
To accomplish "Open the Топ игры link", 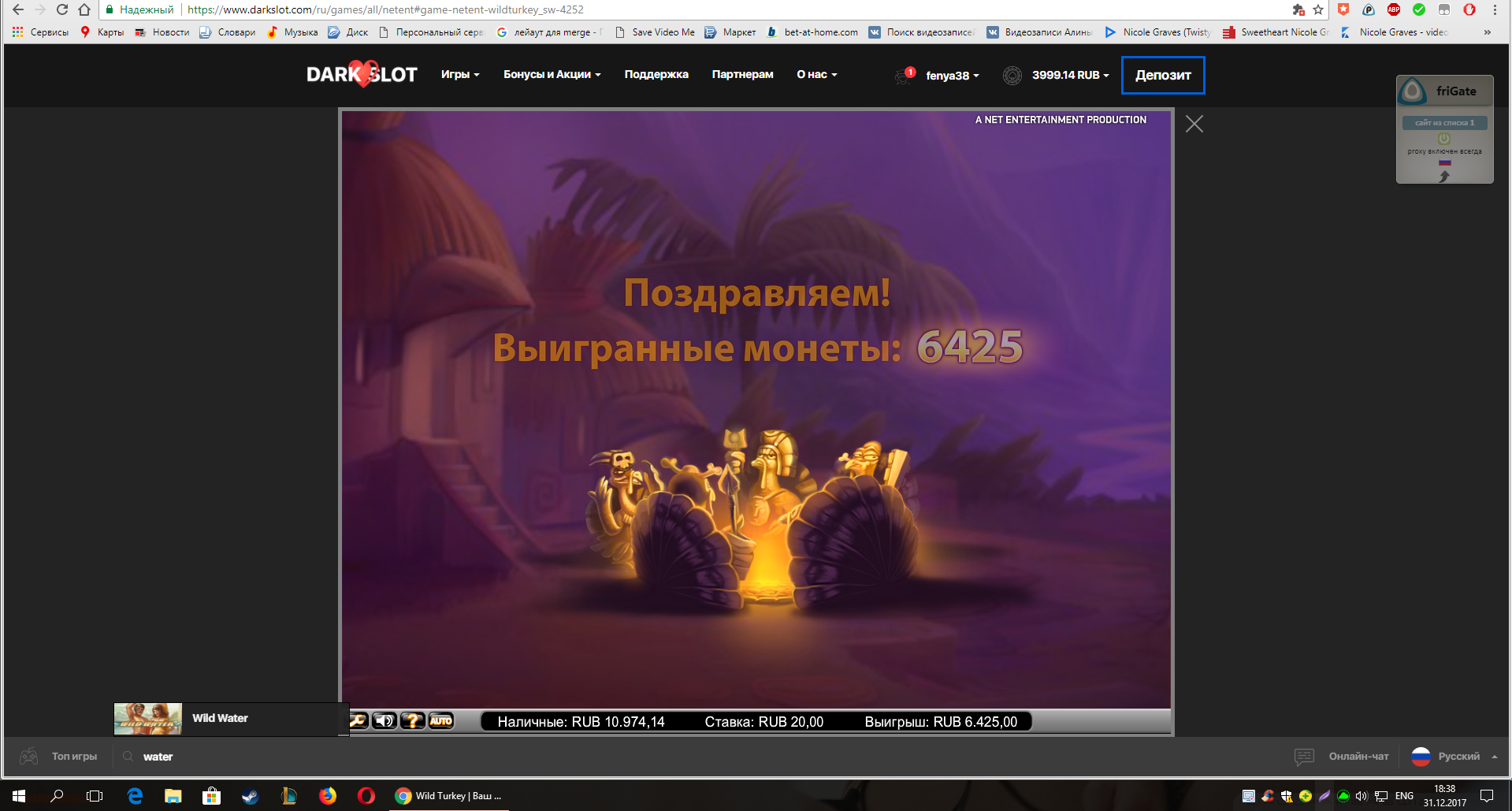I will (x=74, y=757).
